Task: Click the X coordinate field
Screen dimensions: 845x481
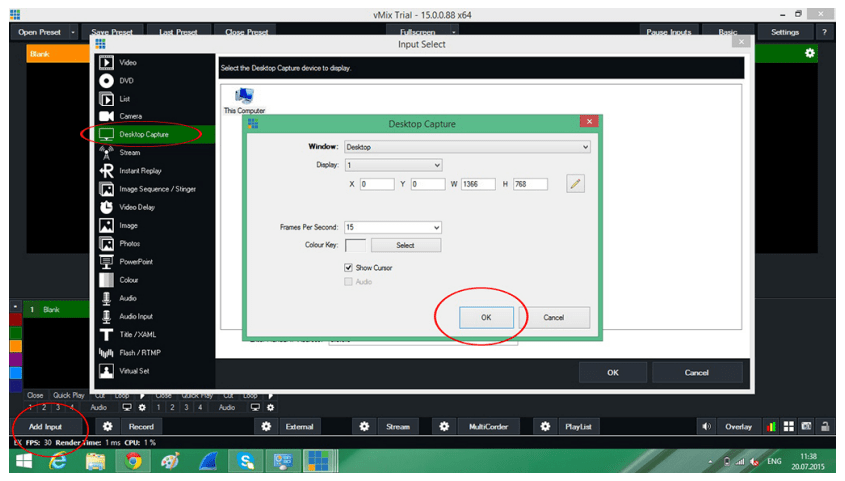Action: tap(377, 184)
